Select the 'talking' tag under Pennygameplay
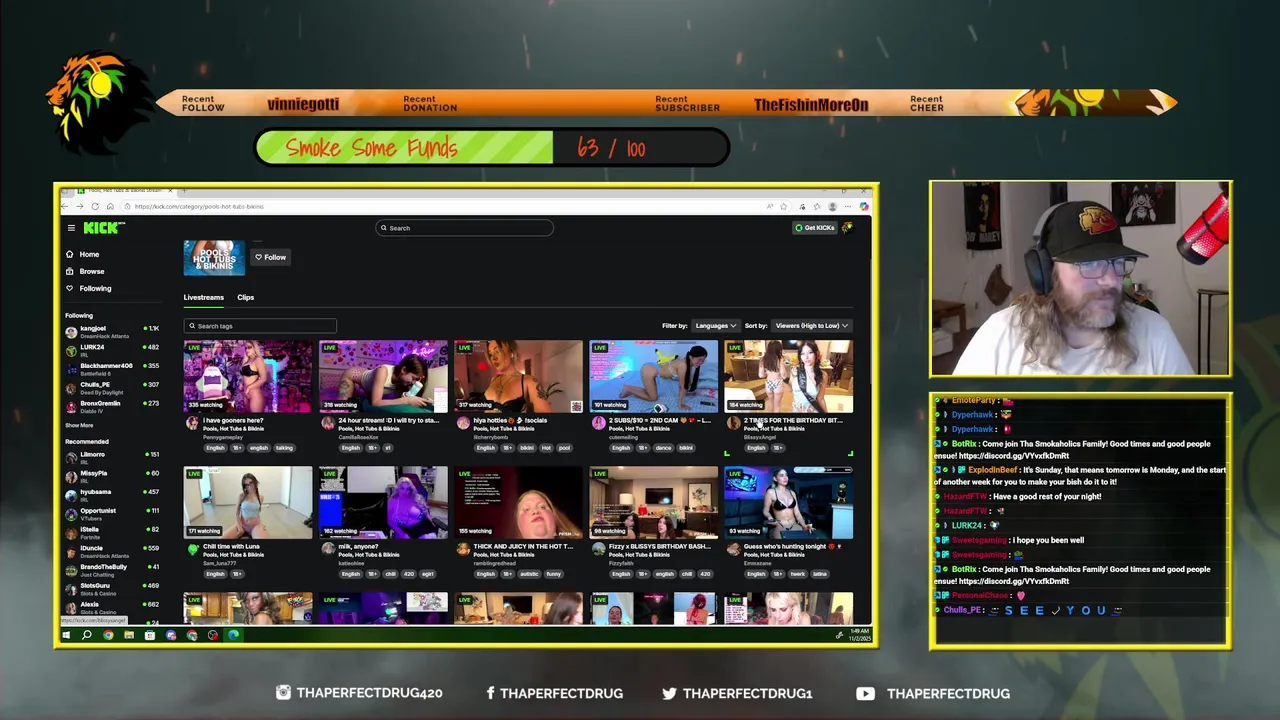 [284, 448]
